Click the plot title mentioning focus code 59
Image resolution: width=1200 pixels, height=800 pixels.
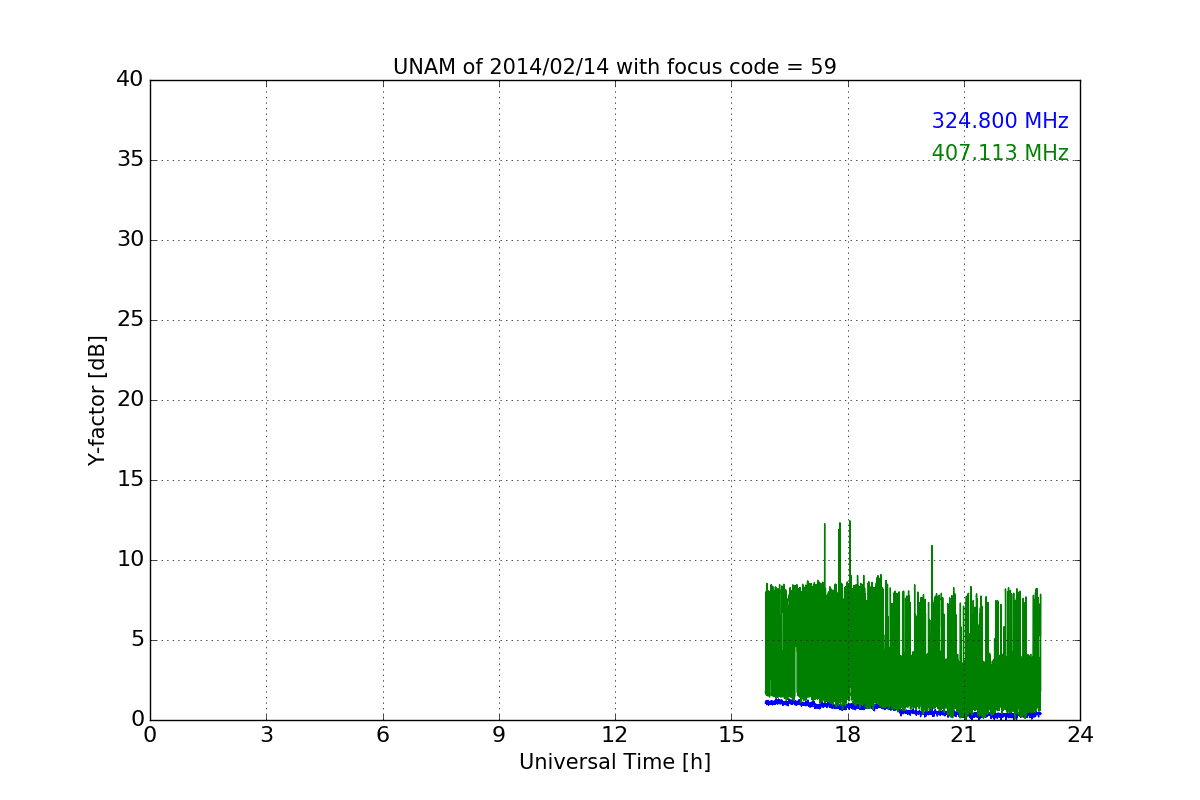614,67
